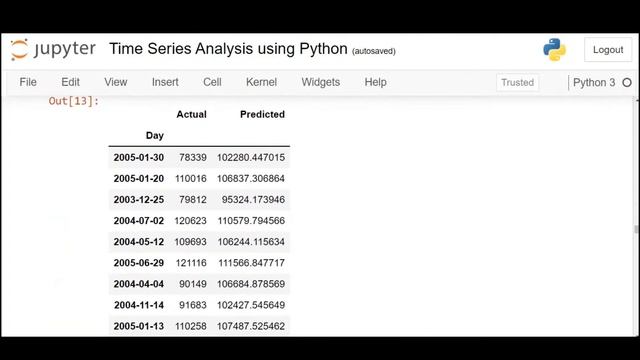
Task: Select row date 2004-05-12
Action: pyautogui.click(x=139, y=242)
